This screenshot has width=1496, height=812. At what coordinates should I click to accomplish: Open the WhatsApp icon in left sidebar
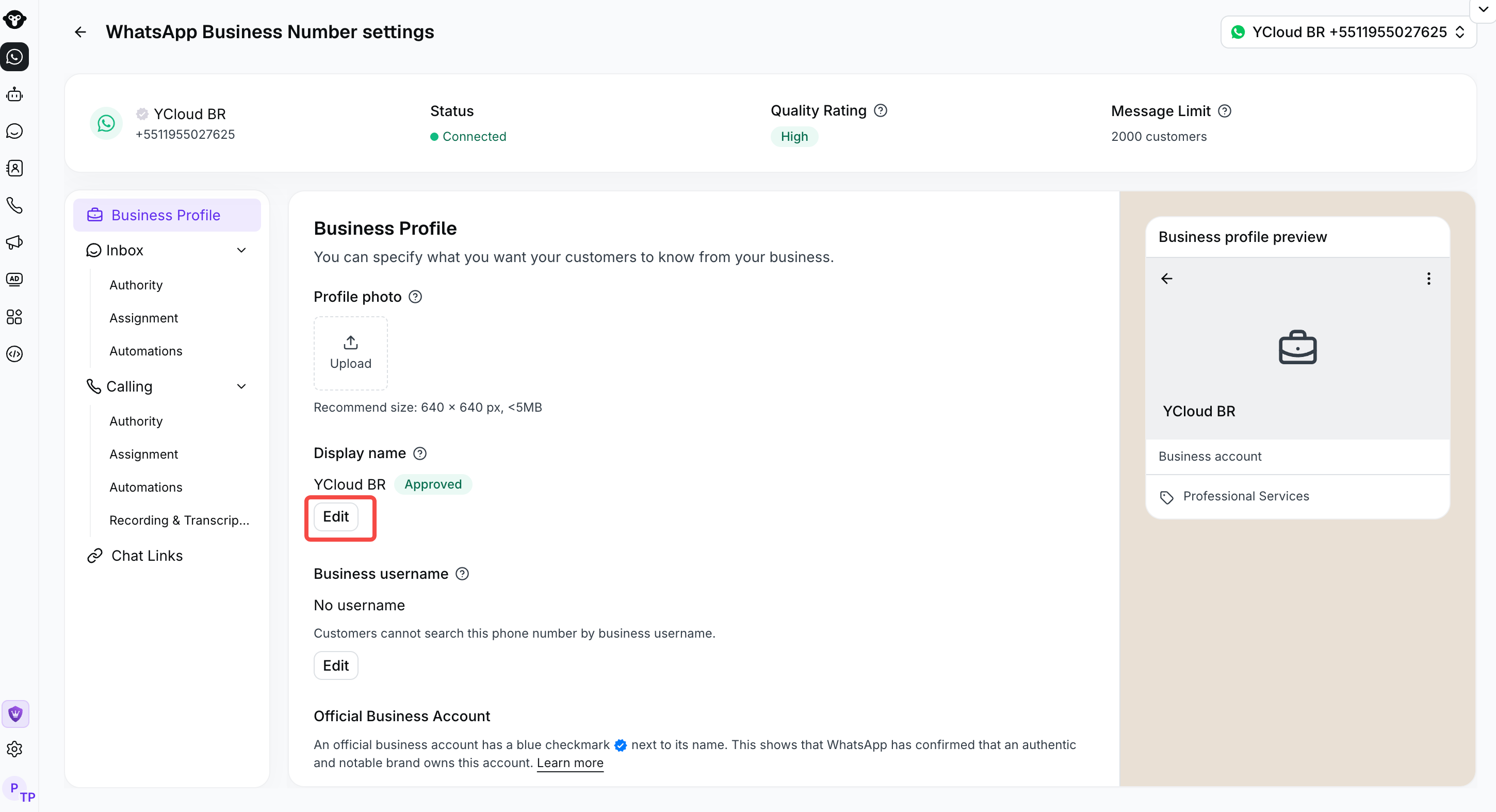(x=14, y=57)
